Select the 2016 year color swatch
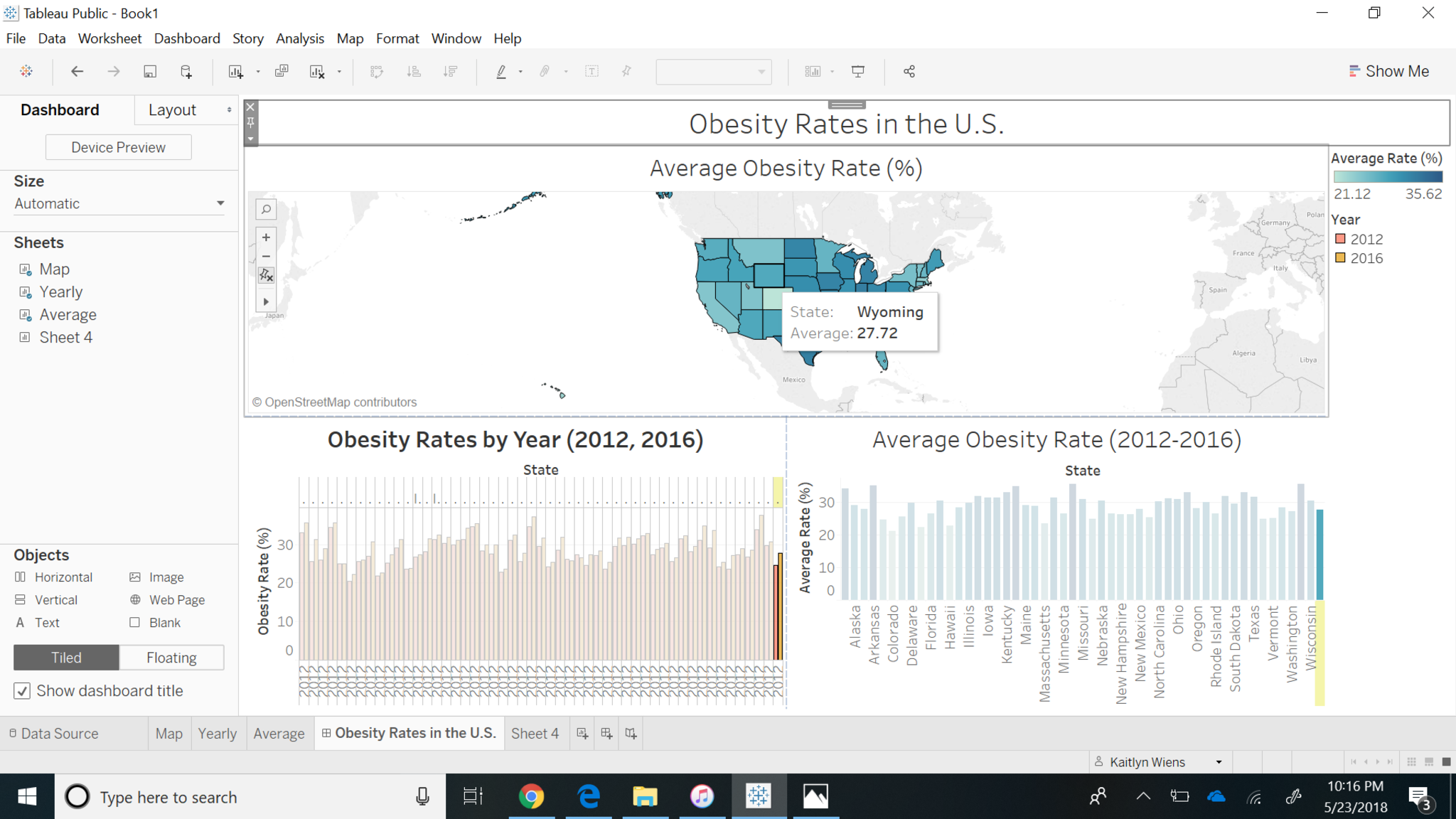 1340,258
